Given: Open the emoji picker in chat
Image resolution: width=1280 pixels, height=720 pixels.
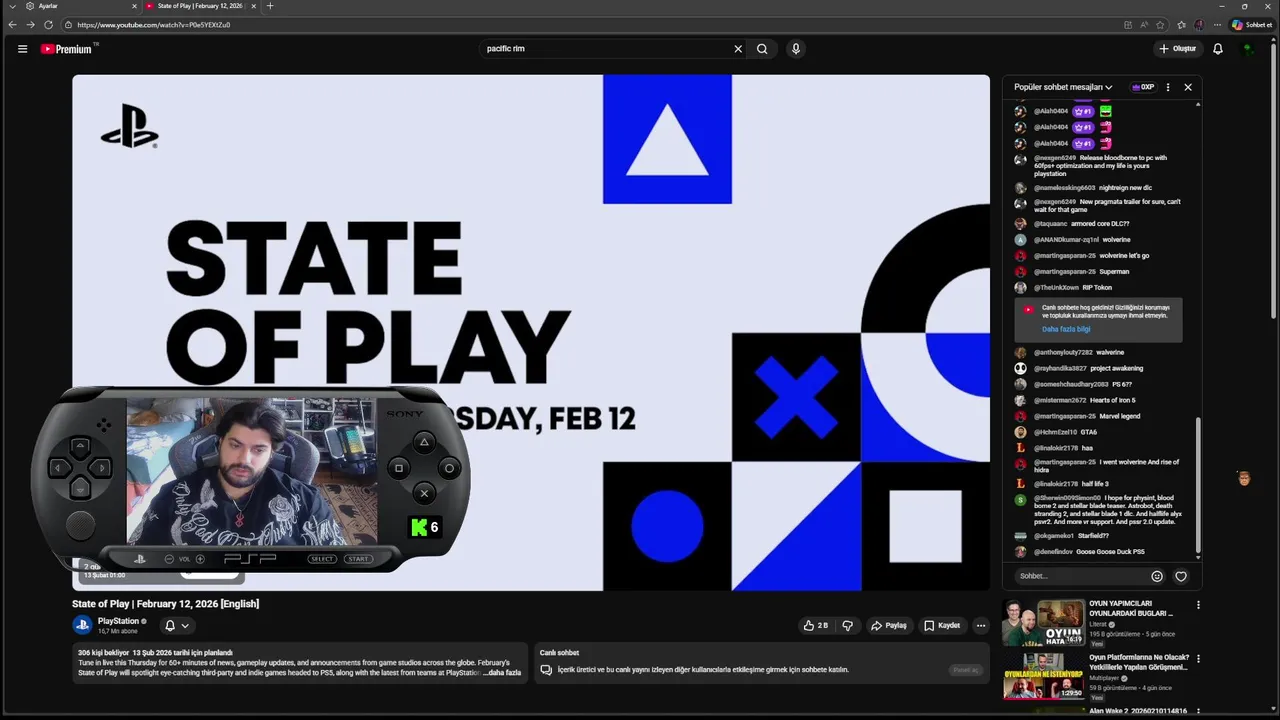Looking at the screenshot, I should 1157,576.
